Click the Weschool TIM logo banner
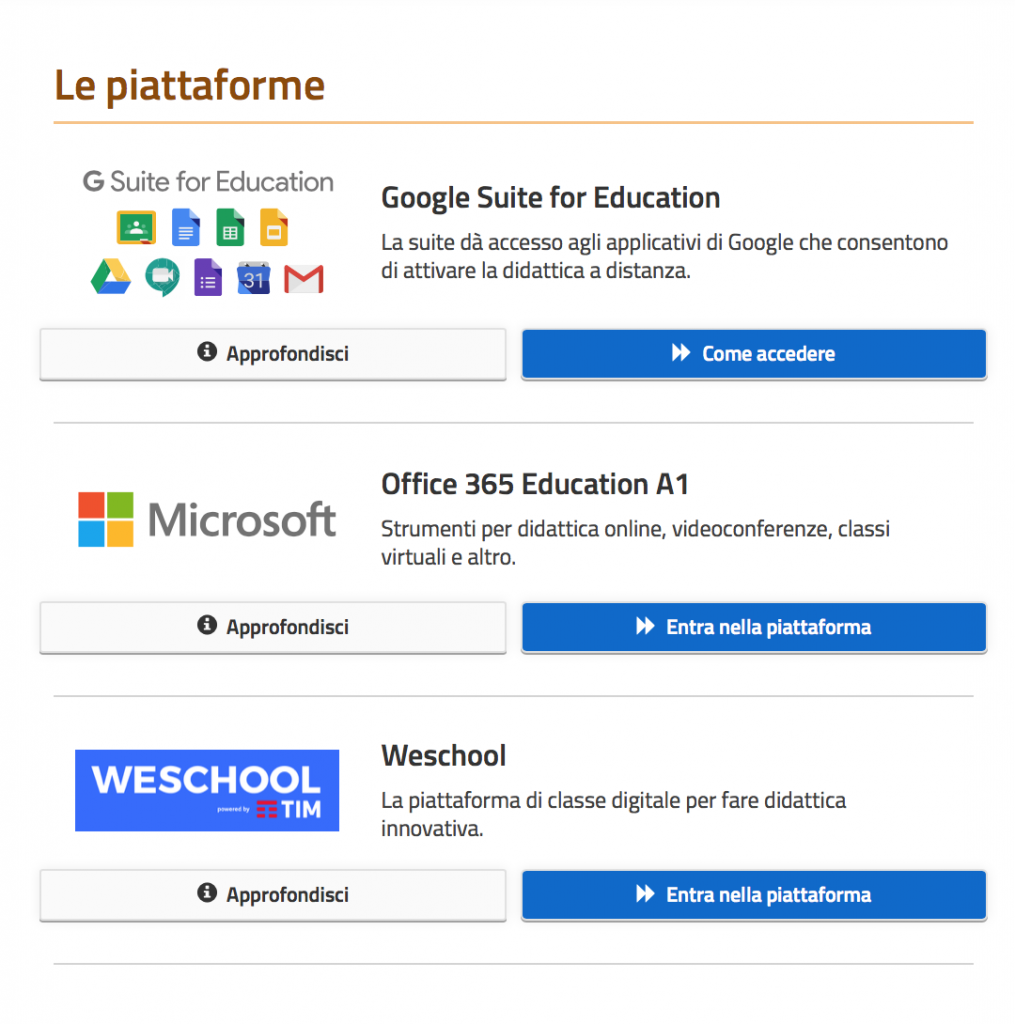This screenshot has height=1024, width=1015. [207, 790]
